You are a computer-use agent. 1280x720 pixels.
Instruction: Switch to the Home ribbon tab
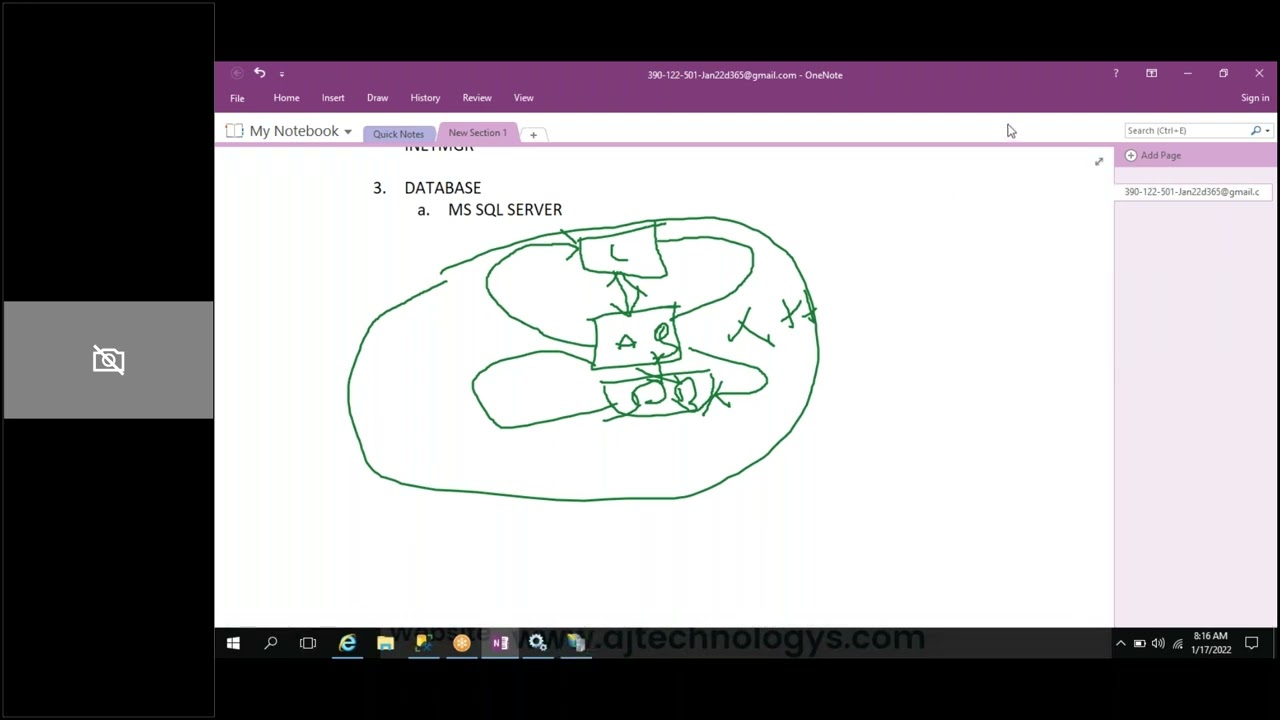286,98
